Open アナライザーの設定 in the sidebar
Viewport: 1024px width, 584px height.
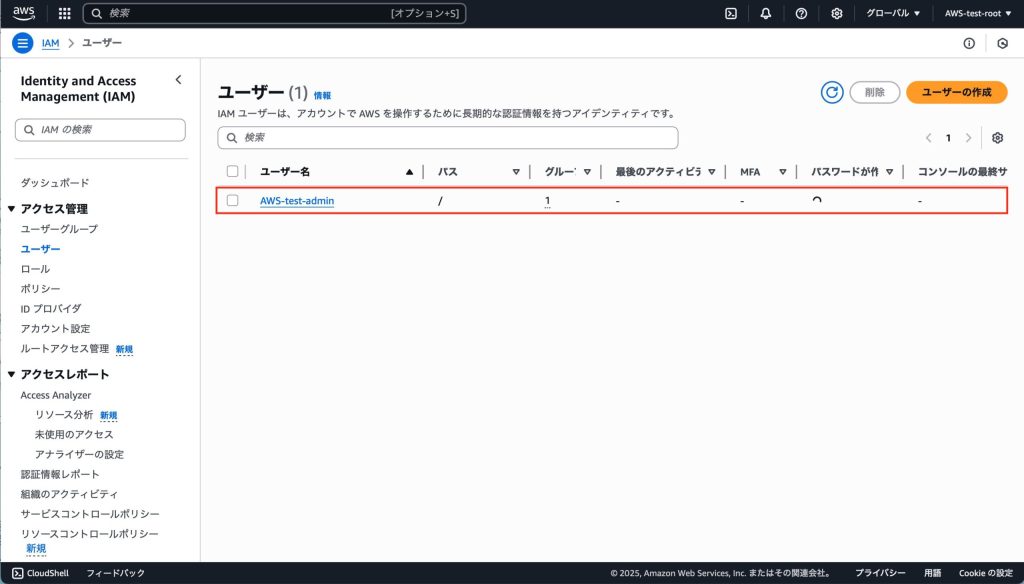79,454
